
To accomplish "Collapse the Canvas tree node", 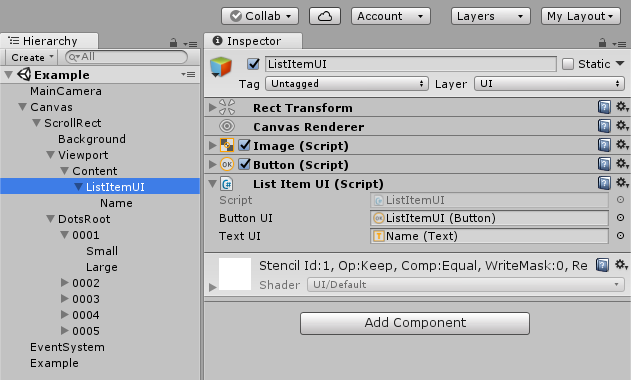I will coord(23,107).
